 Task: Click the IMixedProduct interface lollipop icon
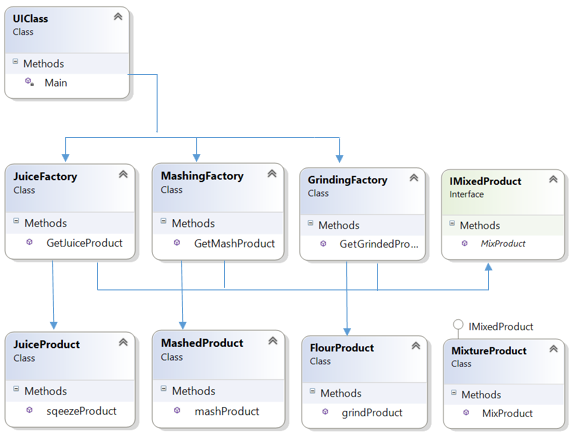458,325
